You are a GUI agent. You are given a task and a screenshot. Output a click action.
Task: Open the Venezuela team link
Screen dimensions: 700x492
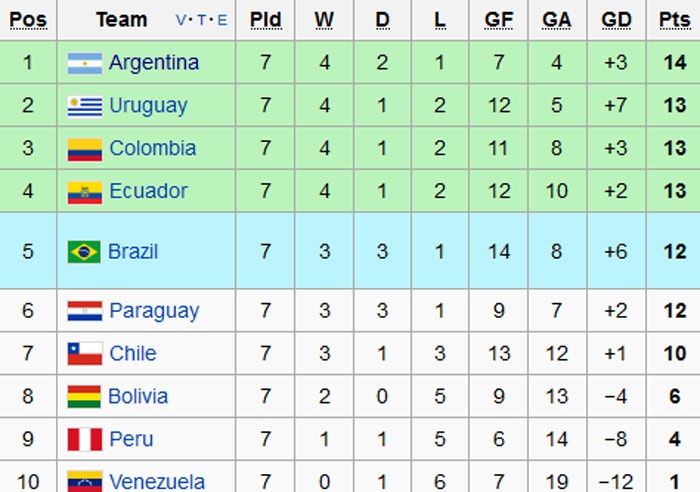pyautogui.click(x=157, y=482)
